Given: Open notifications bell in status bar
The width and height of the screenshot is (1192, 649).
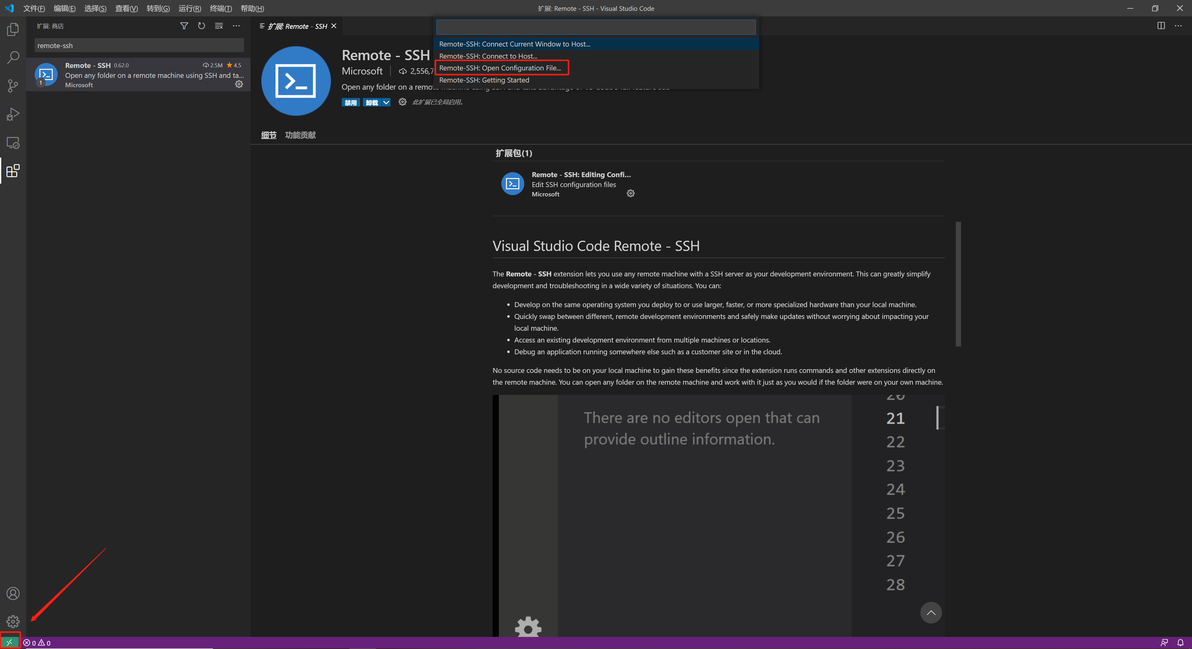Looking at the screenshot, I should (1181, 643).
